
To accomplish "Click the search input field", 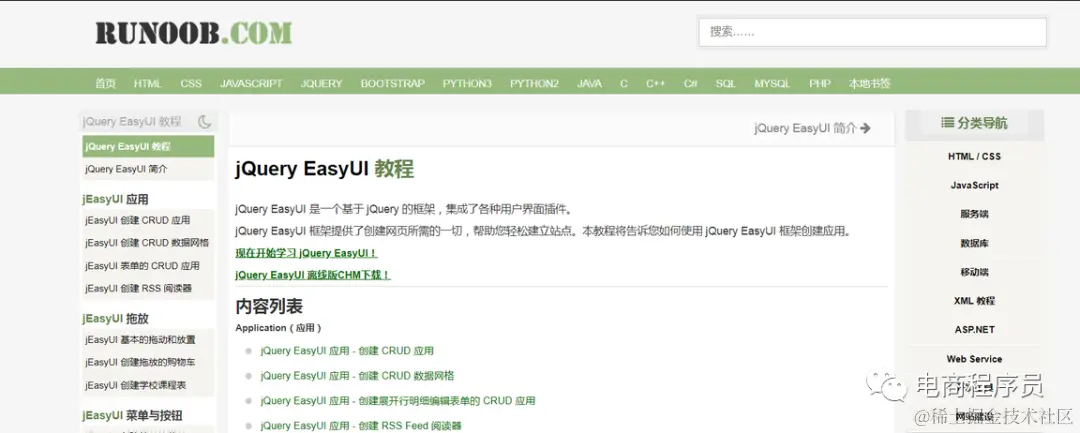I will click(x=873, y=32).
